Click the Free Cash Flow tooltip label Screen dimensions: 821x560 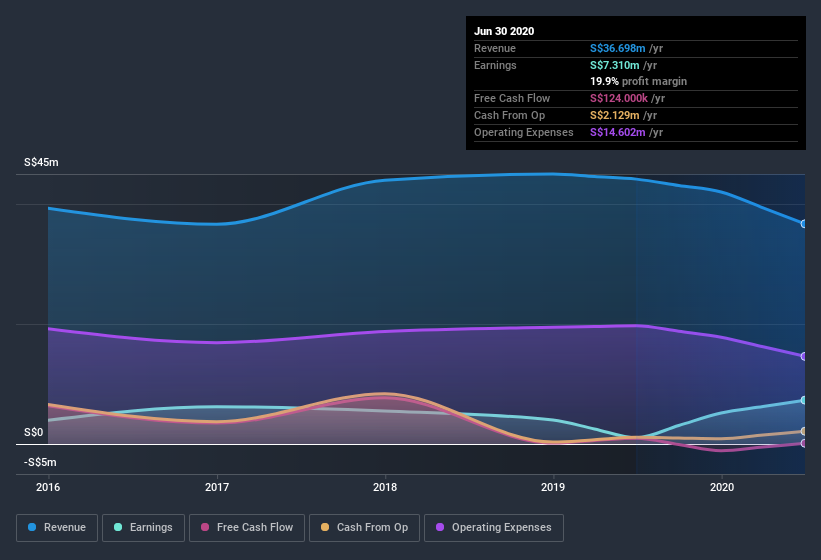[x=512, y=98]
